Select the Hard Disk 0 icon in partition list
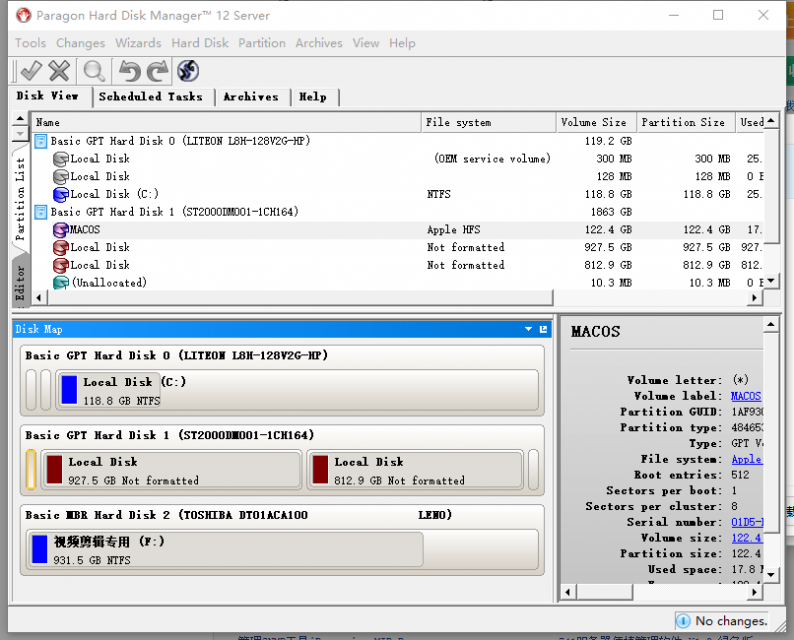Screen dimensions: 794x640 [41, 141]
